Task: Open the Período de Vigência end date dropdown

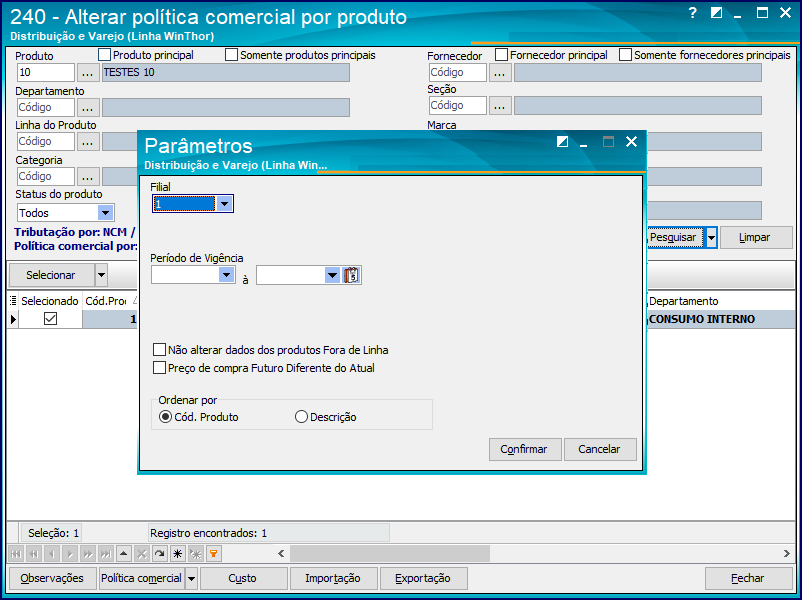Action: click(x=332, y=275)
